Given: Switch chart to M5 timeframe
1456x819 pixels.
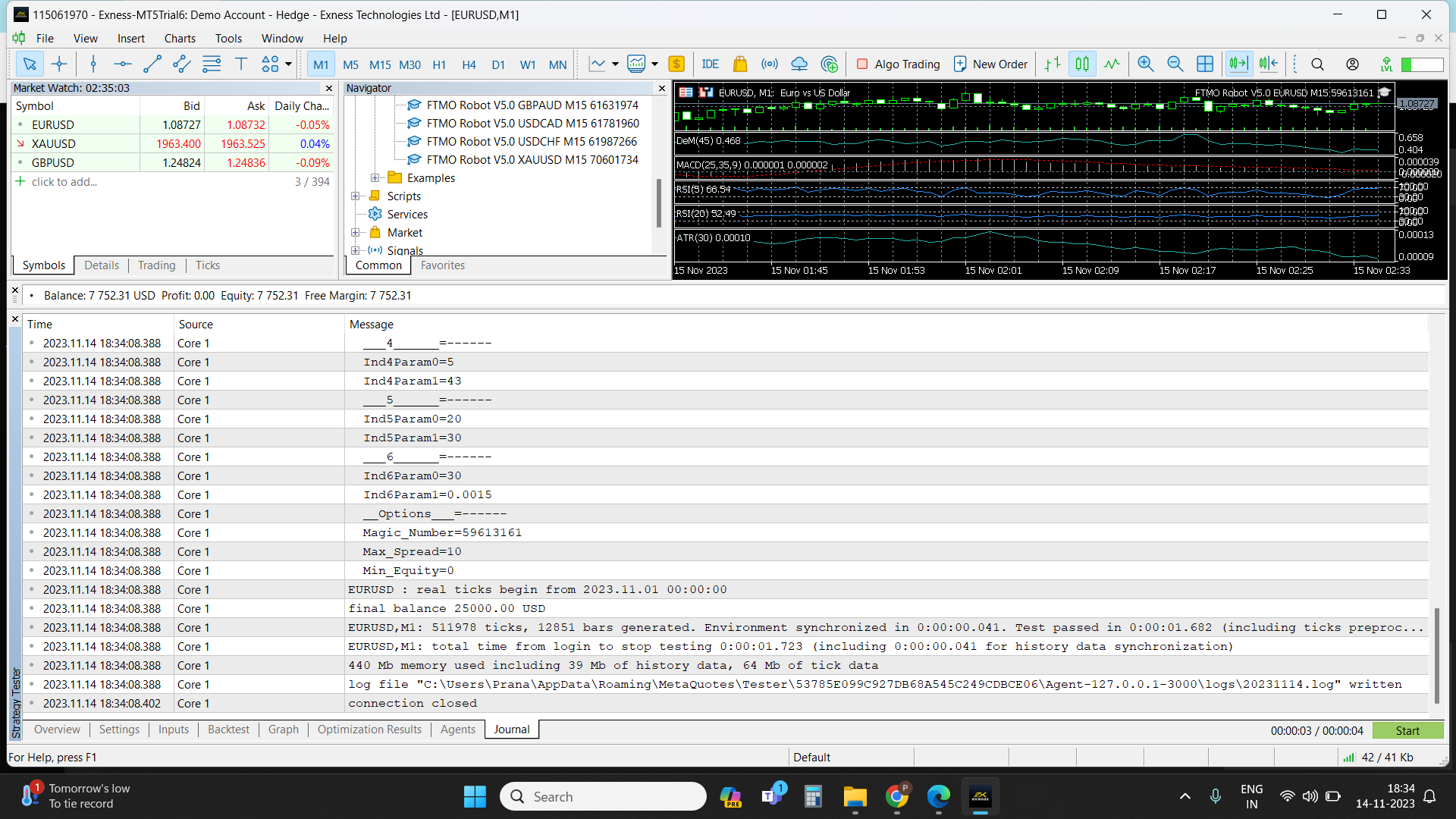Looking at the screenshot, I should pyautogui.click(x=350, y=64).
